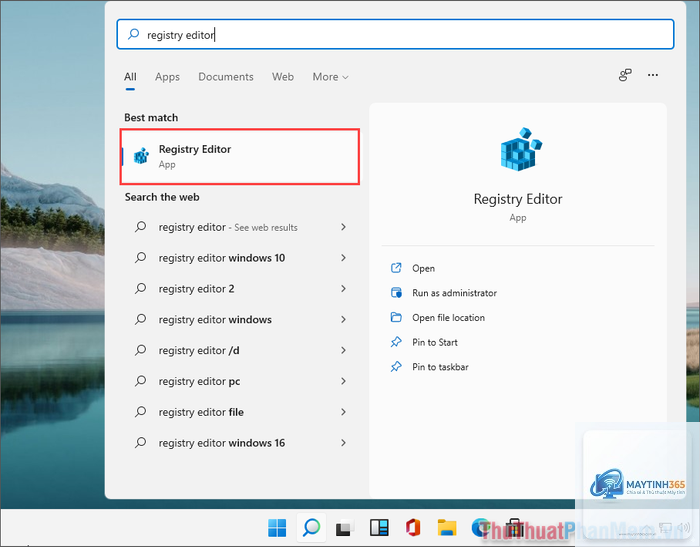
Task: Switch to the All tab
Action: 130,77
